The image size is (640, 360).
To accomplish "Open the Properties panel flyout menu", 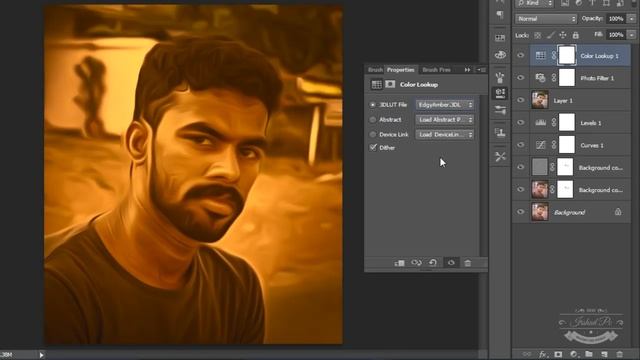I will 482,70.
